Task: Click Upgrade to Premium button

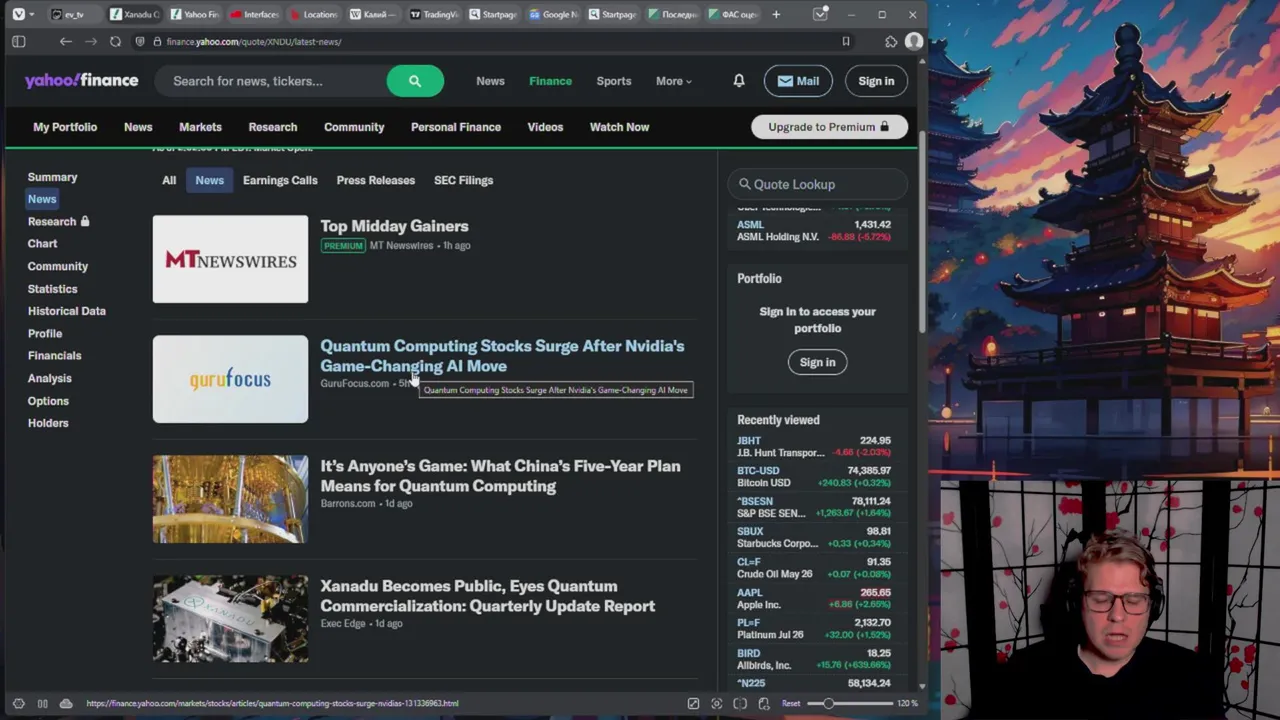Action: [x=829, y=127]
